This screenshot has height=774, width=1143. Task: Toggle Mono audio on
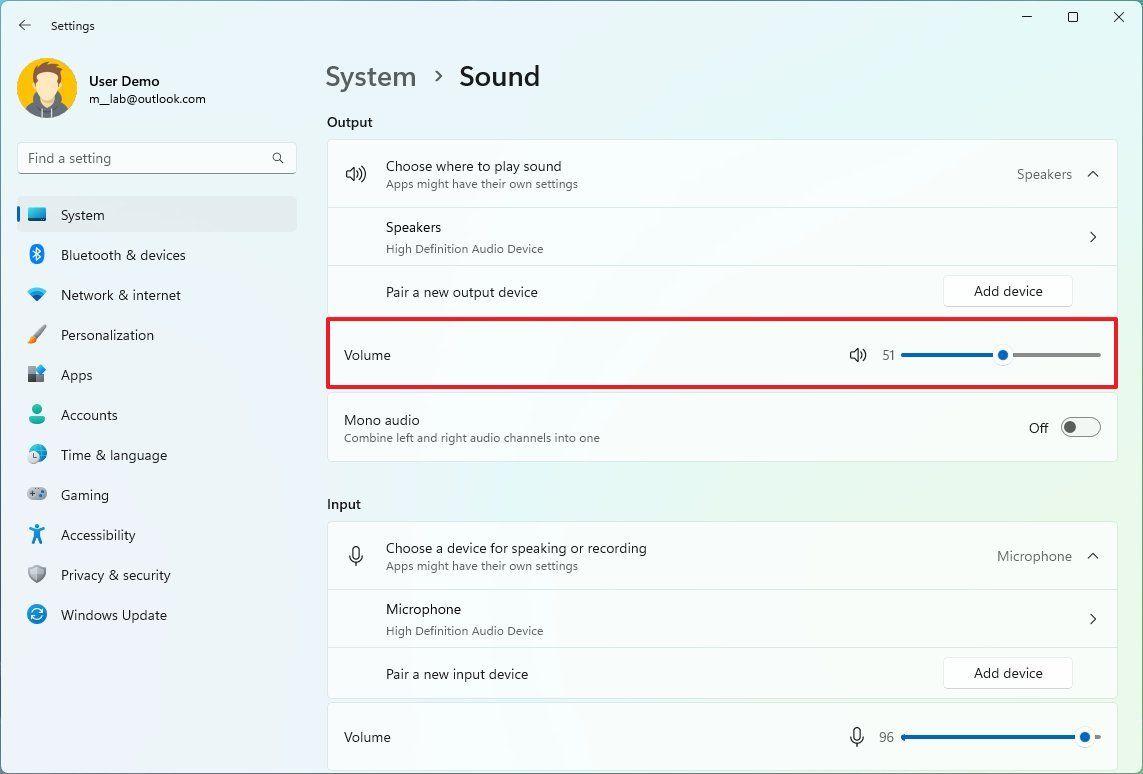[x=1079, y=427]
